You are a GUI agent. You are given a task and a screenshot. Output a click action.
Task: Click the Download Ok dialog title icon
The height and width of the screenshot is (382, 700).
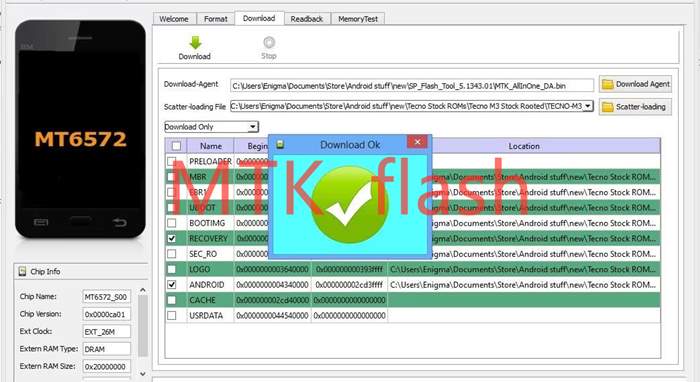pyautogui.click(x=280, y=144)
